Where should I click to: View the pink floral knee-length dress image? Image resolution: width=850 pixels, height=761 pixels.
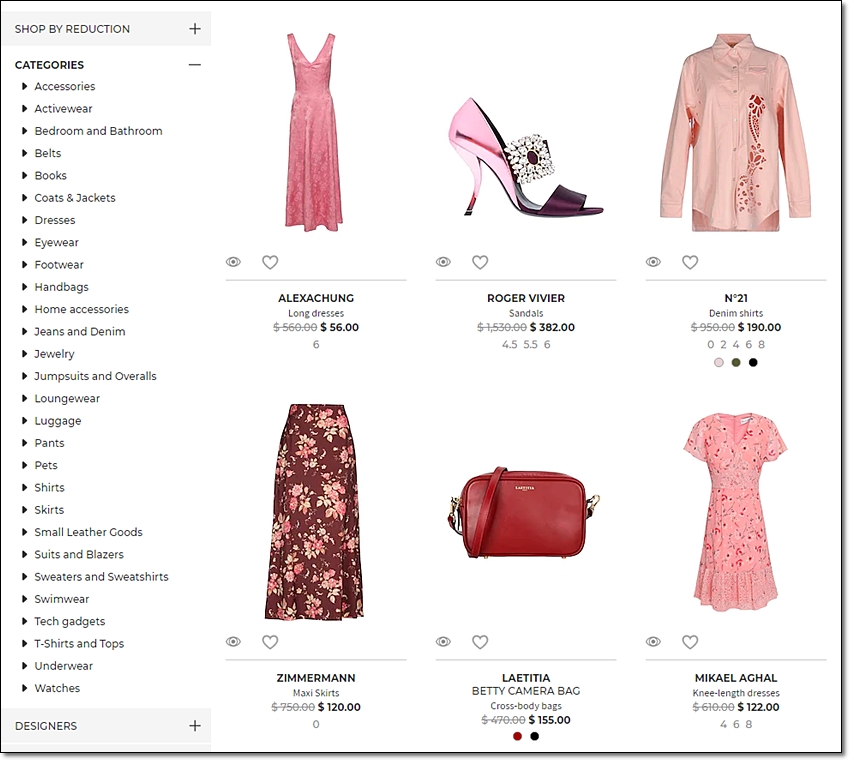tap(736, 512)
